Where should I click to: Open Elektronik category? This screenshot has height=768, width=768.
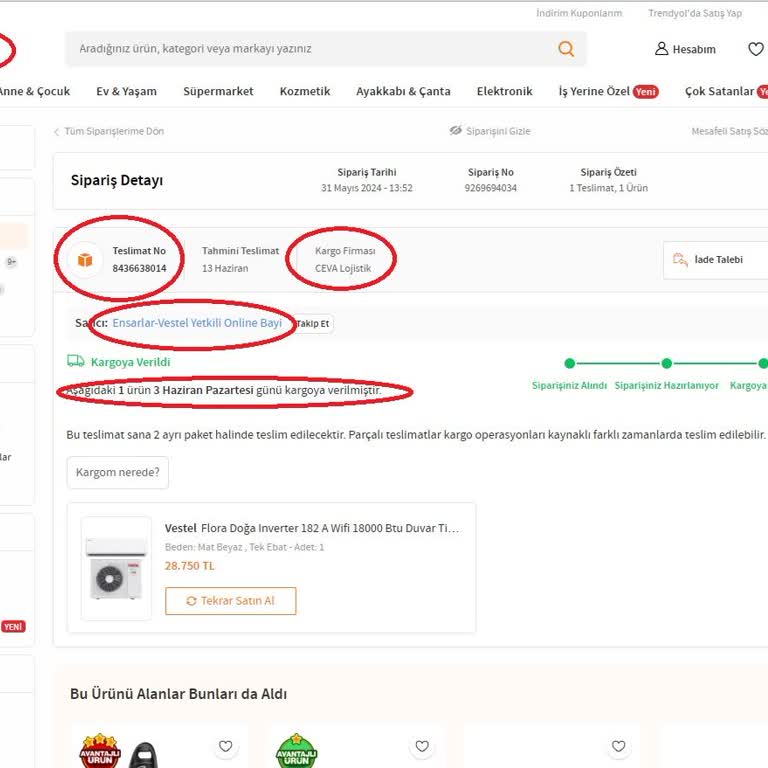pos(504,92)
